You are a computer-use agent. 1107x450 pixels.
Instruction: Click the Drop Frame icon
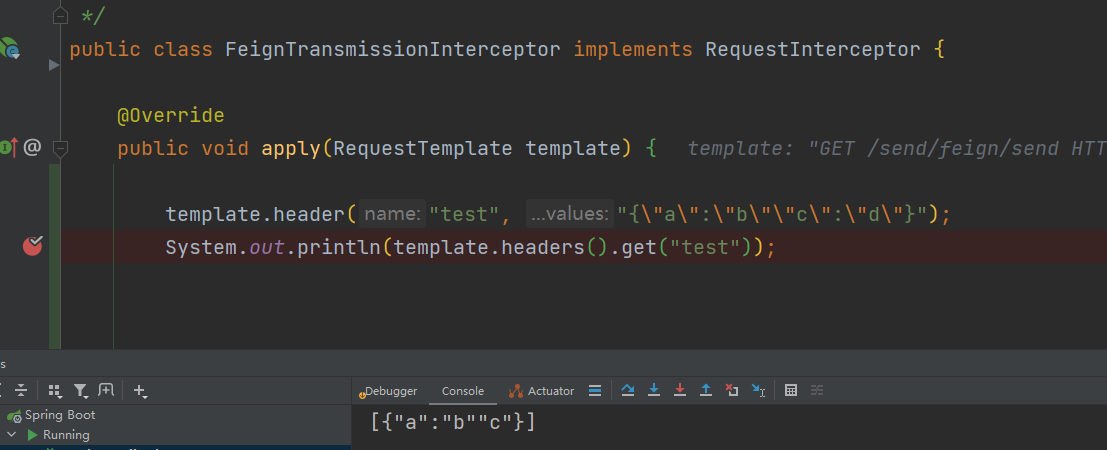732,391
